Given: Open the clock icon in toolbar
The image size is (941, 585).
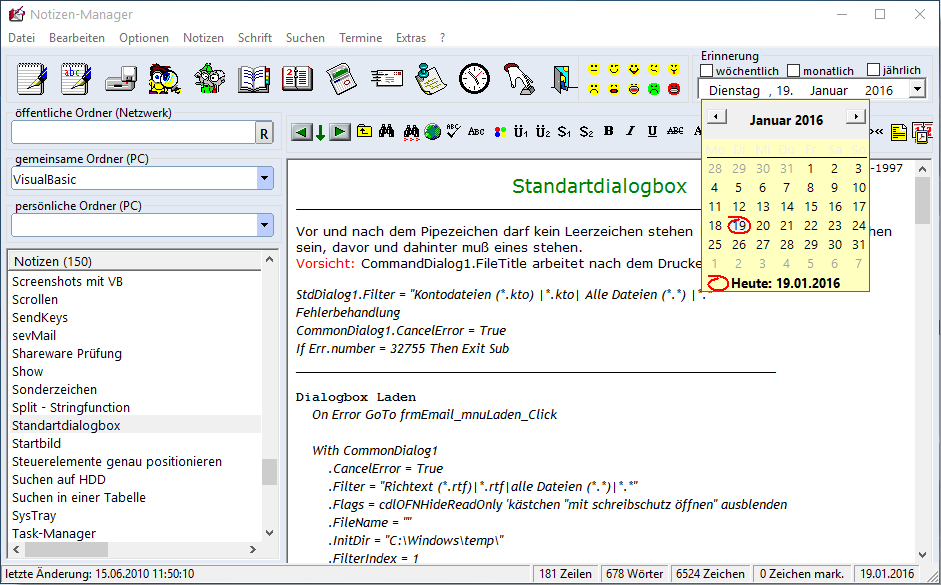Looking at the screenshot, I should [474, 79].
